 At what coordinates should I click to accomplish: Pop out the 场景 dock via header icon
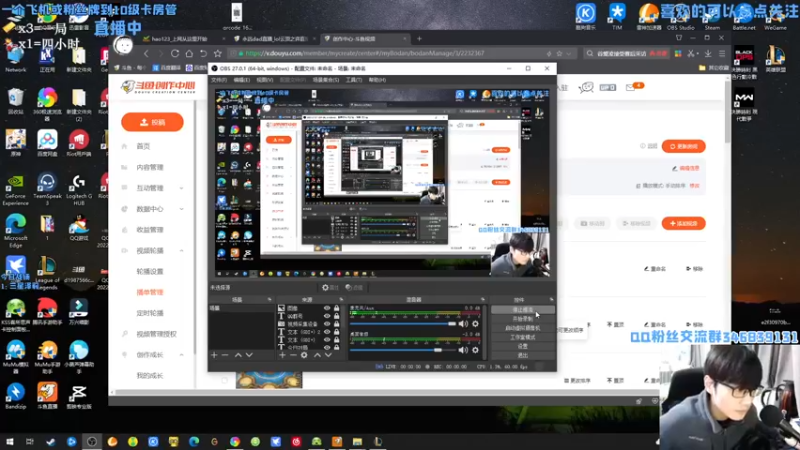pyautogui.click(x=270, y=299)
